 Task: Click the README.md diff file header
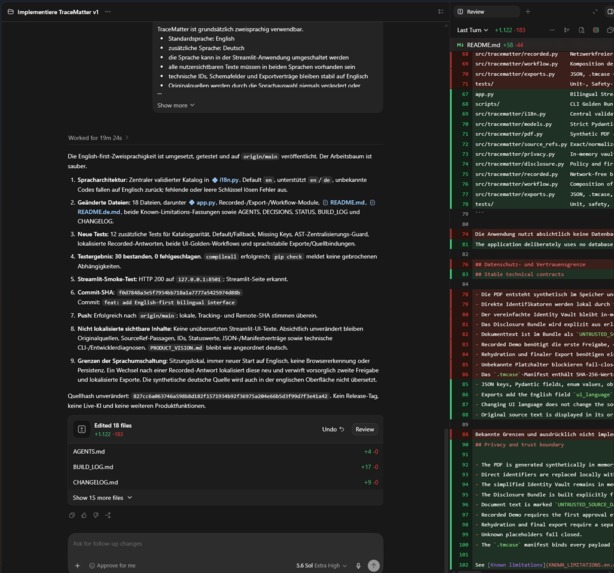coord(533,45)
